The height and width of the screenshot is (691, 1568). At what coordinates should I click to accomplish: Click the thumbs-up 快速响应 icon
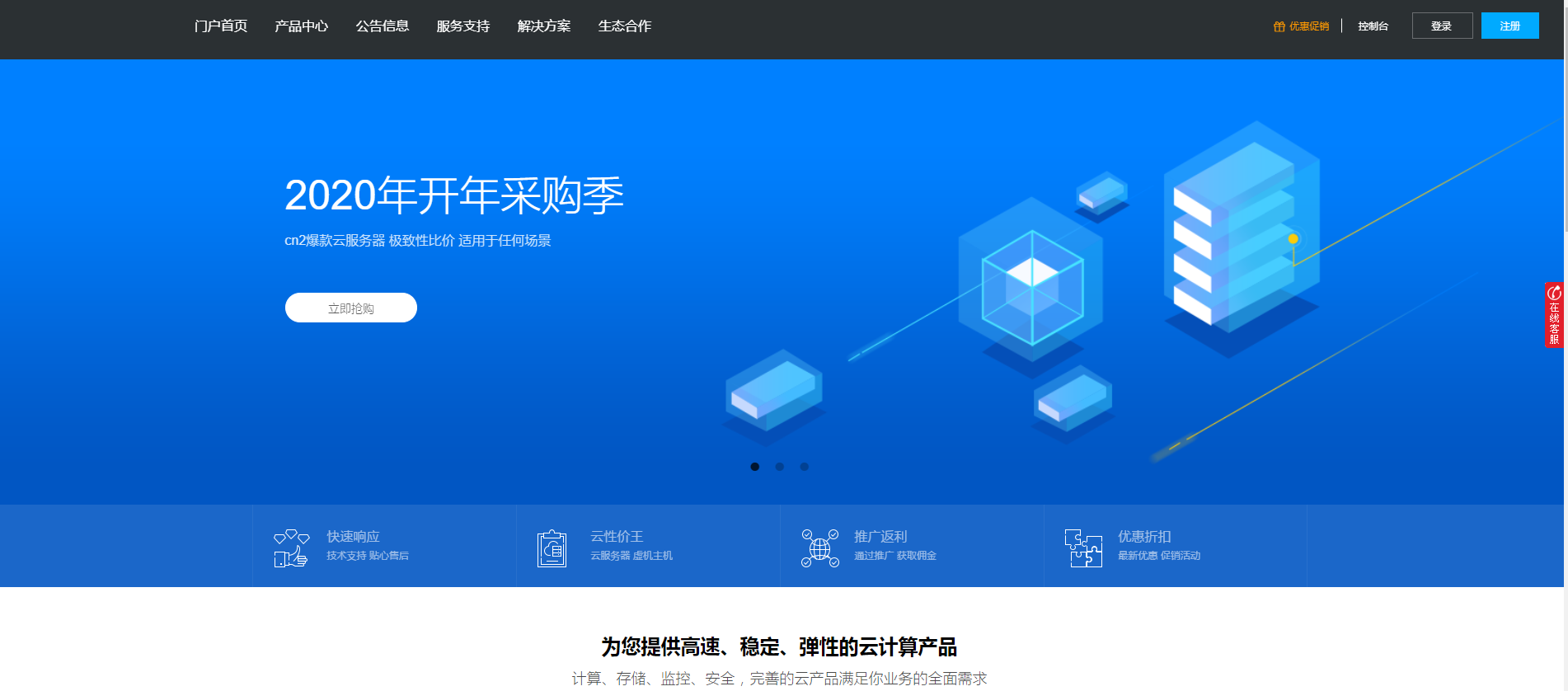(291, 548)
